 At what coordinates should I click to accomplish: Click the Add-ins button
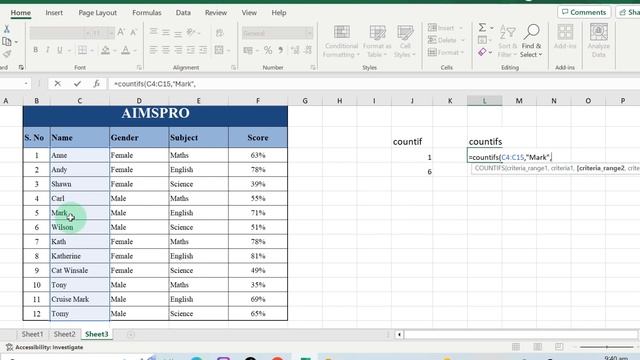[x=565, y=37]
